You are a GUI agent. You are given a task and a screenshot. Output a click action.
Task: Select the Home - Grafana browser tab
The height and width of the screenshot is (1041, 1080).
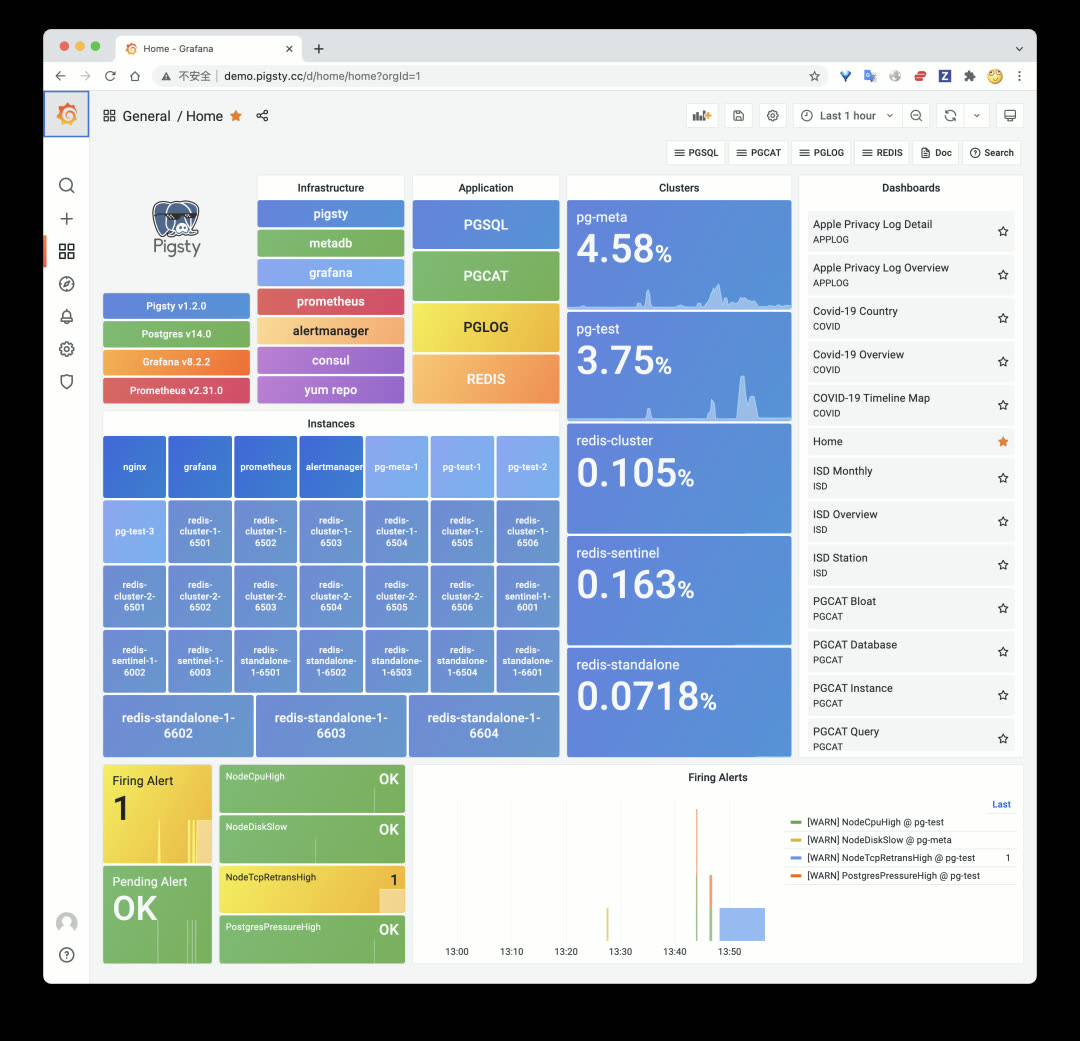pyautogui.click(x=200, y=48)
